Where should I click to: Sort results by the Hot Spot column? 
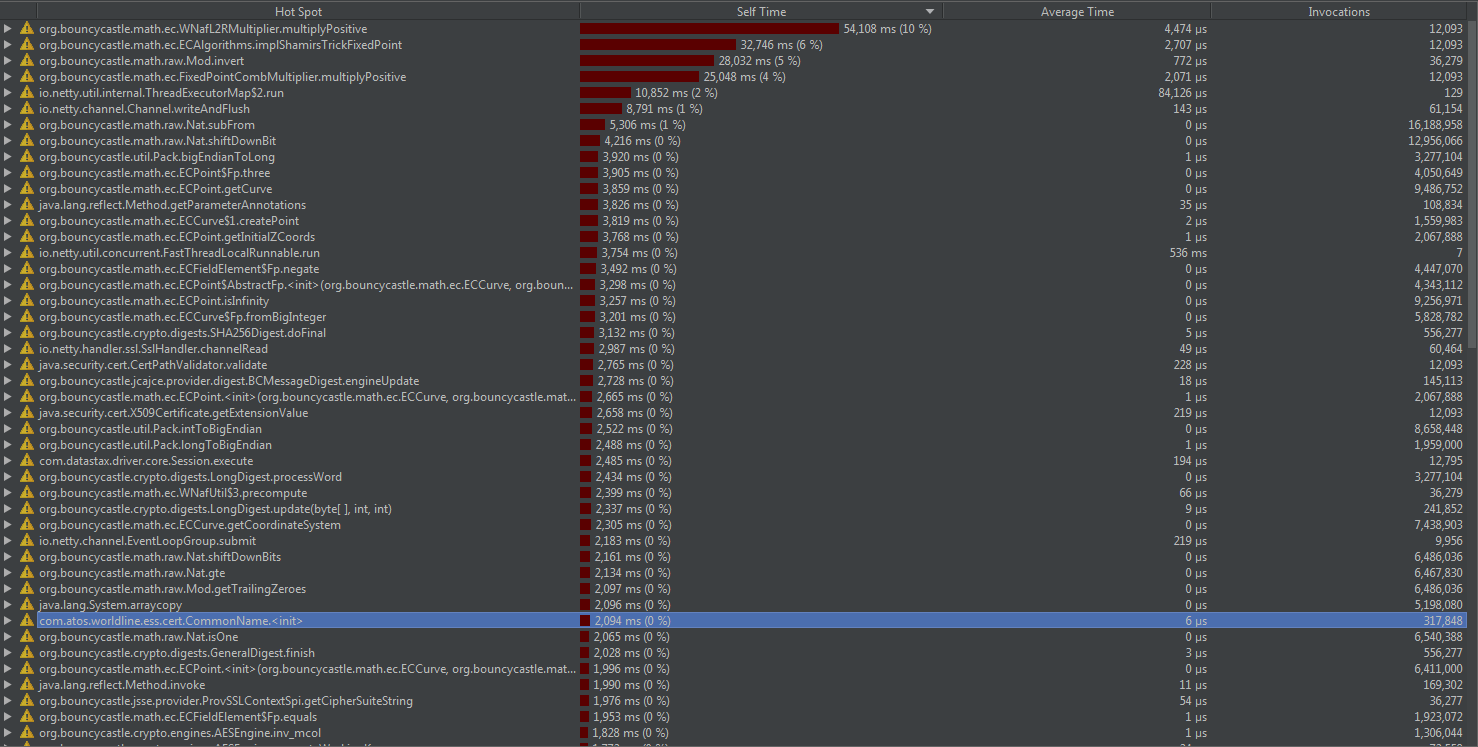point(297,11)
